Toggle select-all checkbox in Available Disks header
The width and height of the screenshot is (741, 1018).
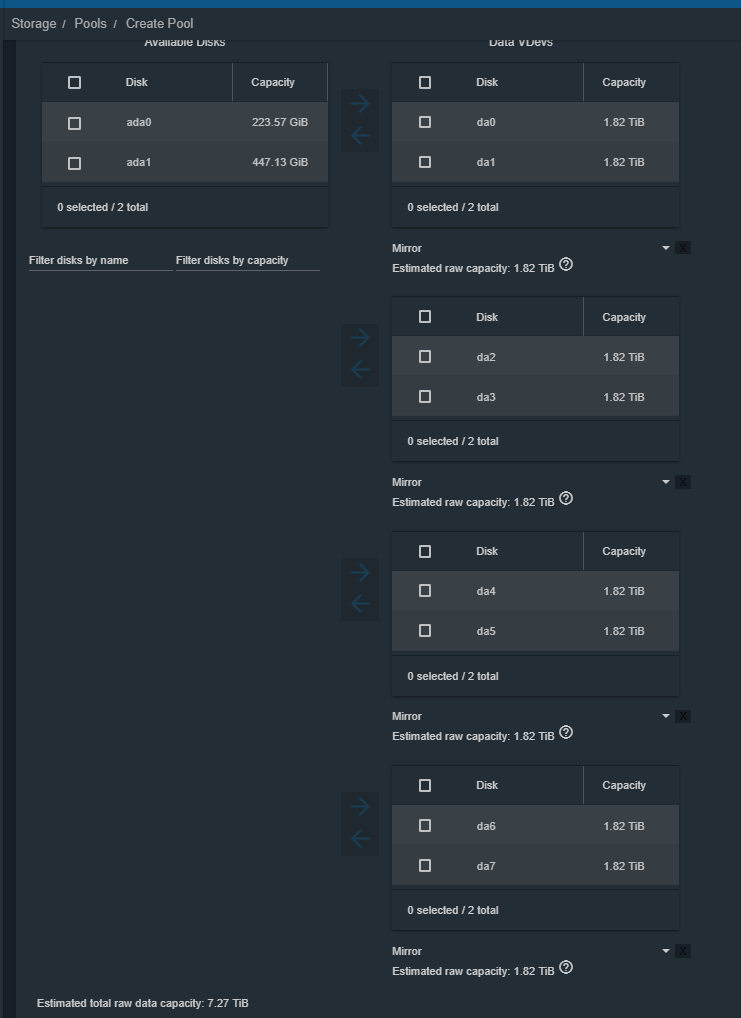coord(75,82)
